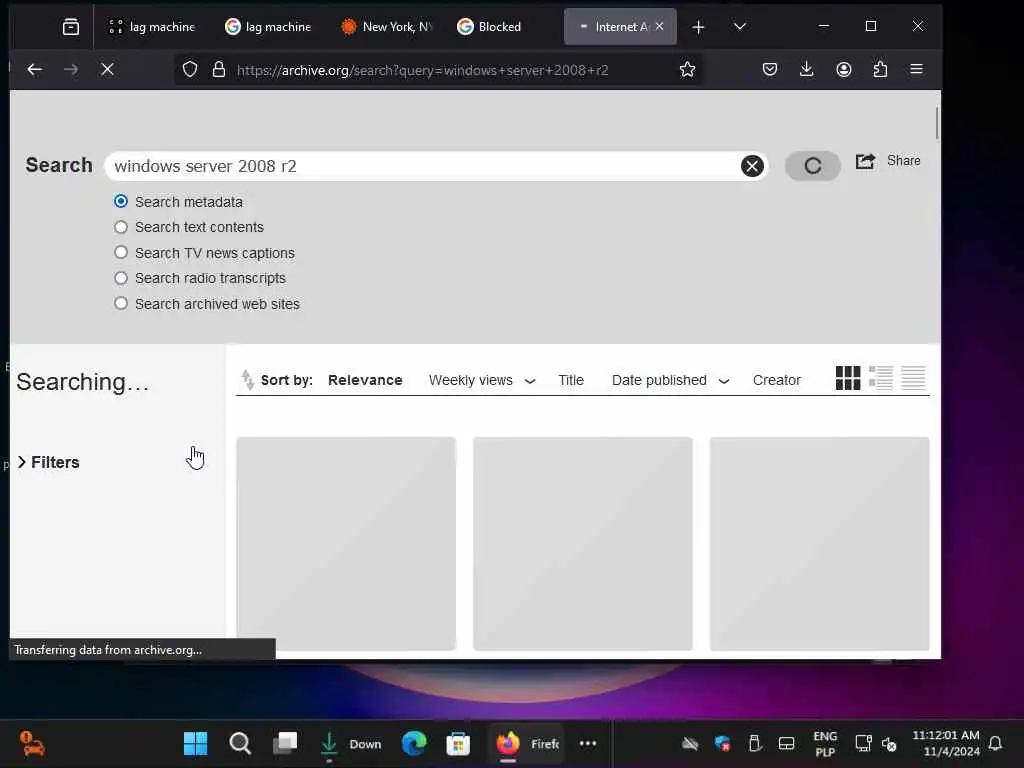Bookmark this page with the star icon
Screen dimensions: 1024x768
687,69
